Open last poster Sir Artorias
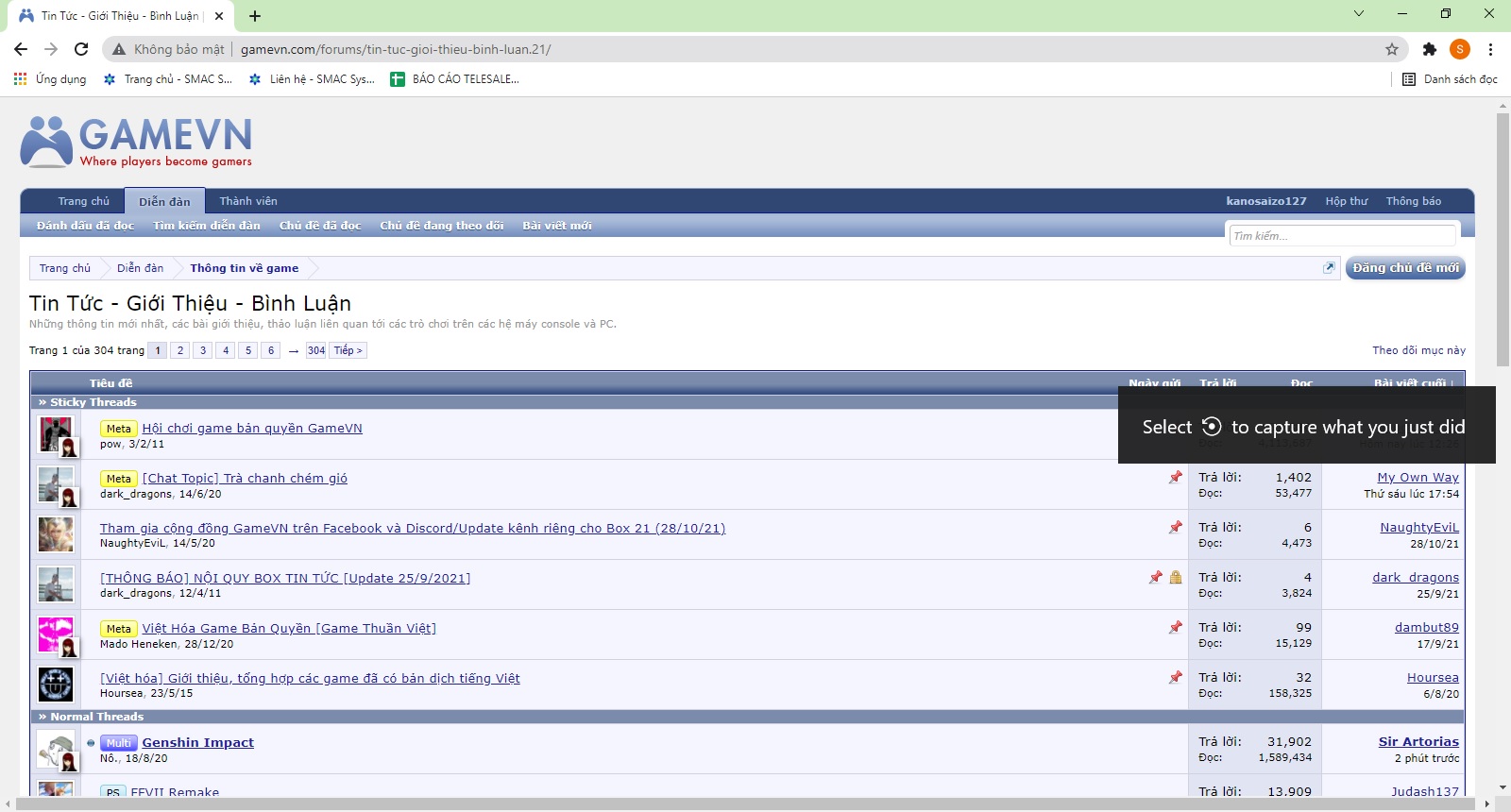This screenshot has height=812, width=1511. pos(1418,742)
